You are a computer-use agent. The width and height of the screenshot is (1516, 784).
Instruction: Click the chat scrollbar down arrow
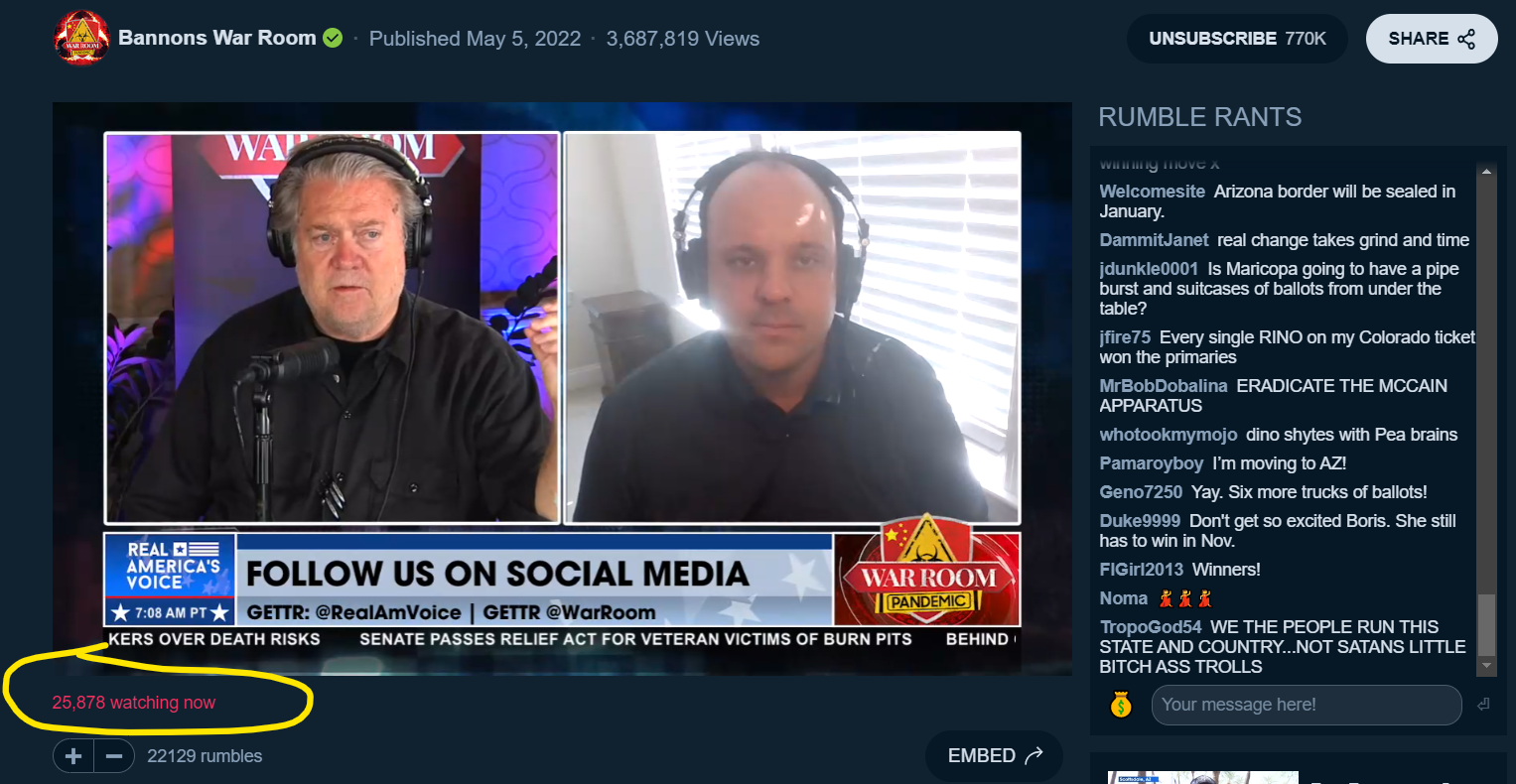point(1486,666)
